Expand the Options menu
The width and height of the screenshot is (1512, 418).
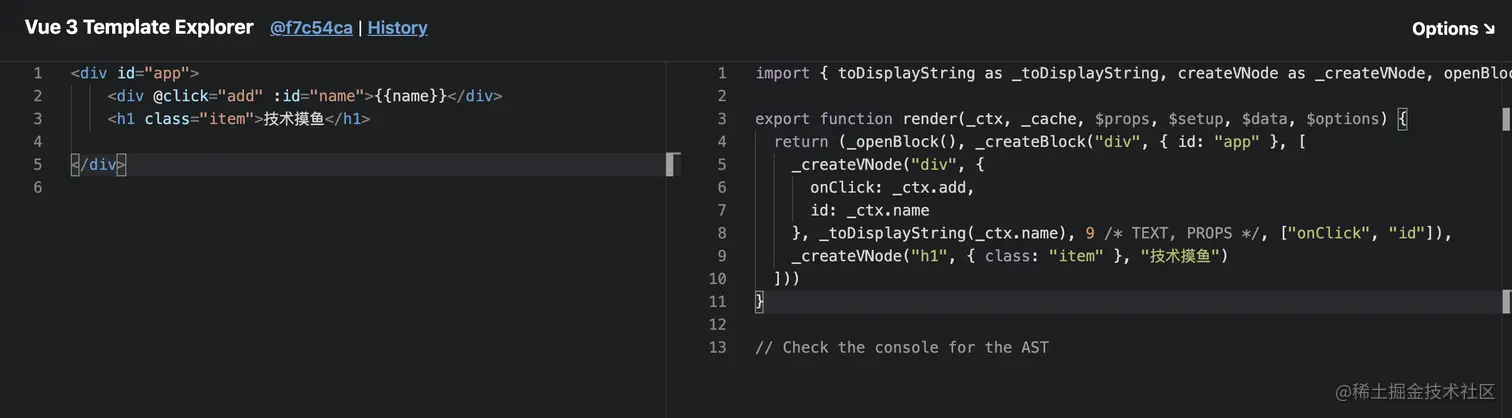[1453, 29]
